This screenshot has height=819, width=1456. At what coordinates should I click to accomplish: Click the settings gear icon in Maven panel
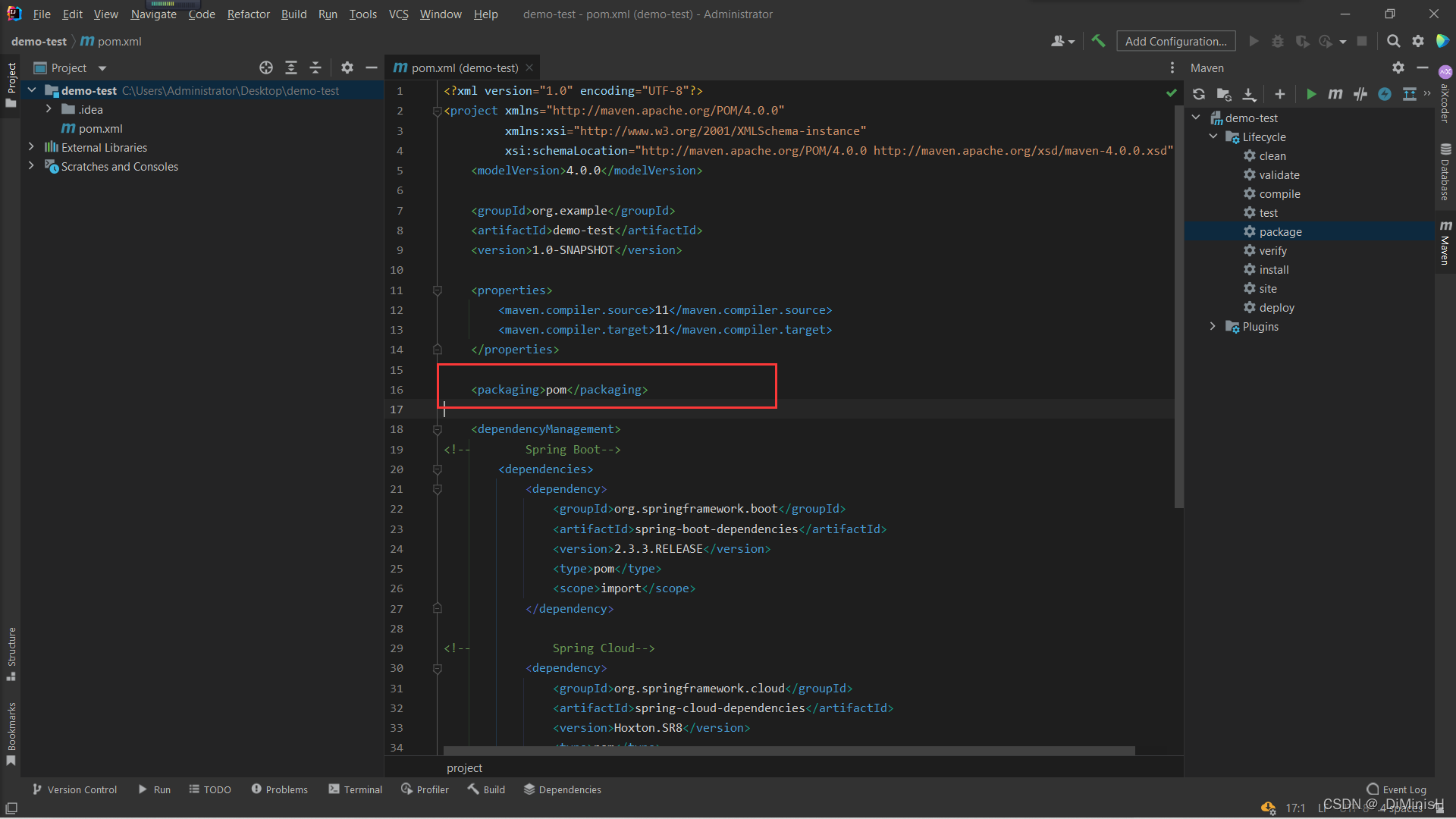1398,67
